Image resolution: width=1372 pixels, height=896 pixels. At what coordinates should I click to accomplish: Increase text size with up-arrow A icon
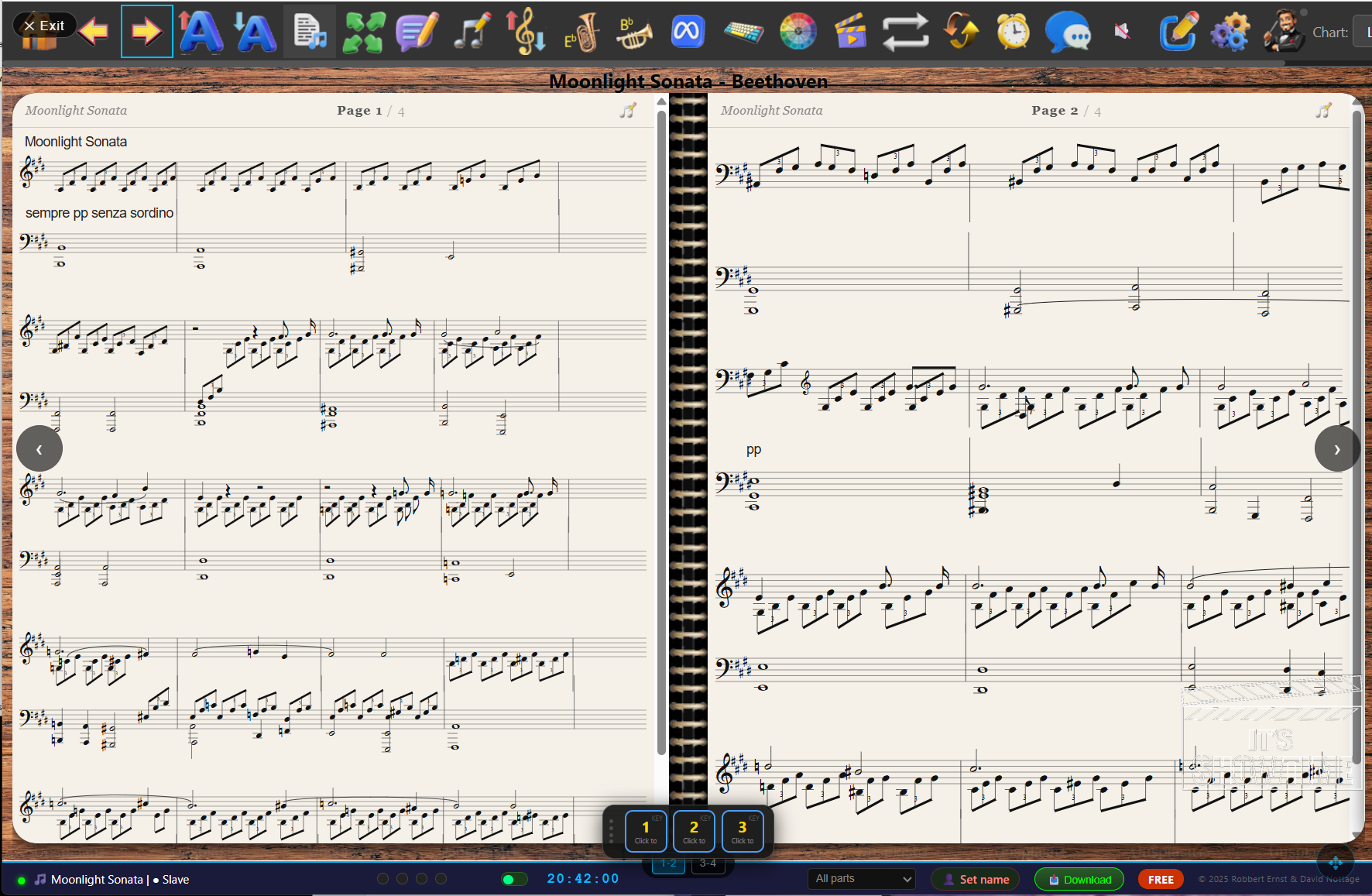click(x=200, y=32)
